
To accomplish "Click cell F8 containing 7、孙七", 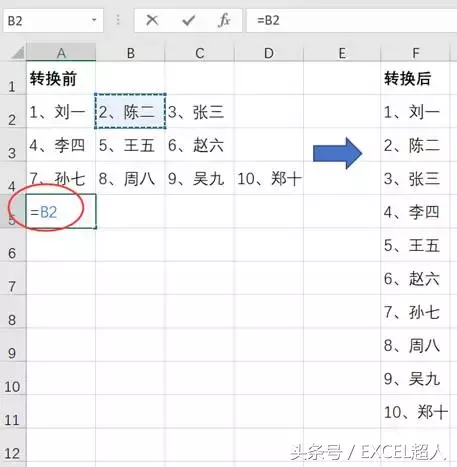I will [416, 312].
